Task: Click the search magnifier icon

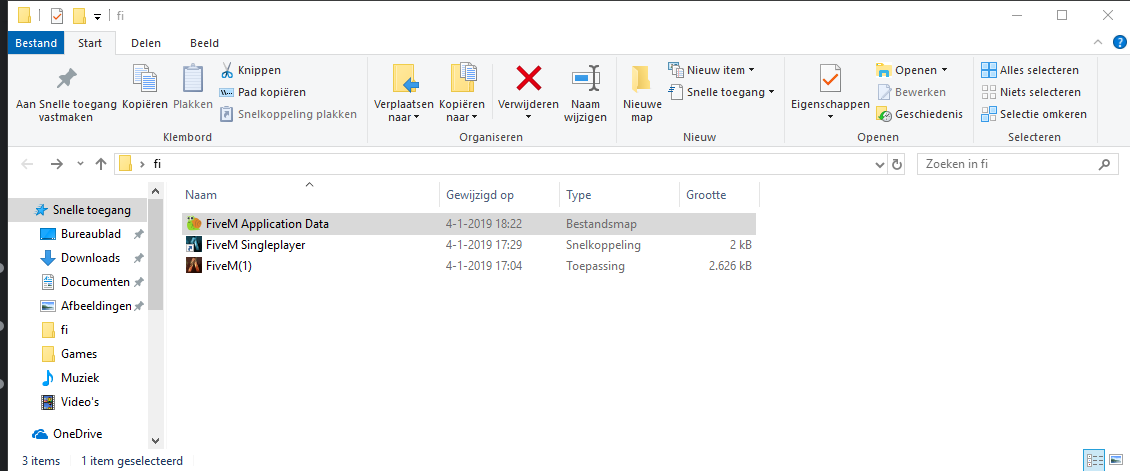Action: tap(1103, 164)
